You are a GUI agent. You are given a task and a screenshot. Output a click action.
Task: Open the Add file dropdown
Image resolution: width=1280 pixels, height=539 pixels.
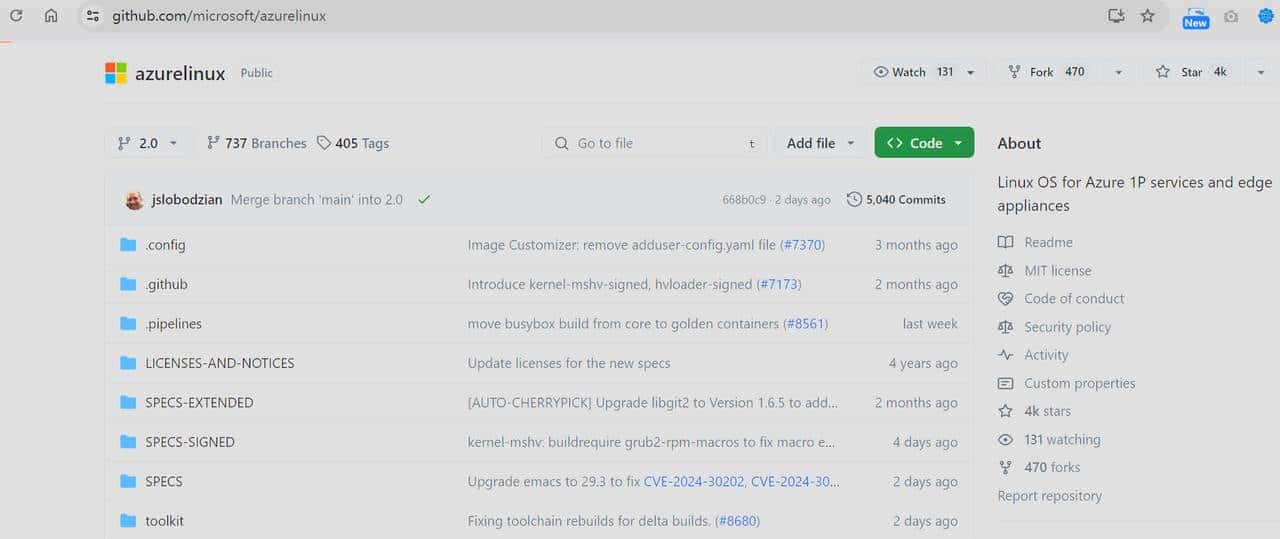click(820, 143)
